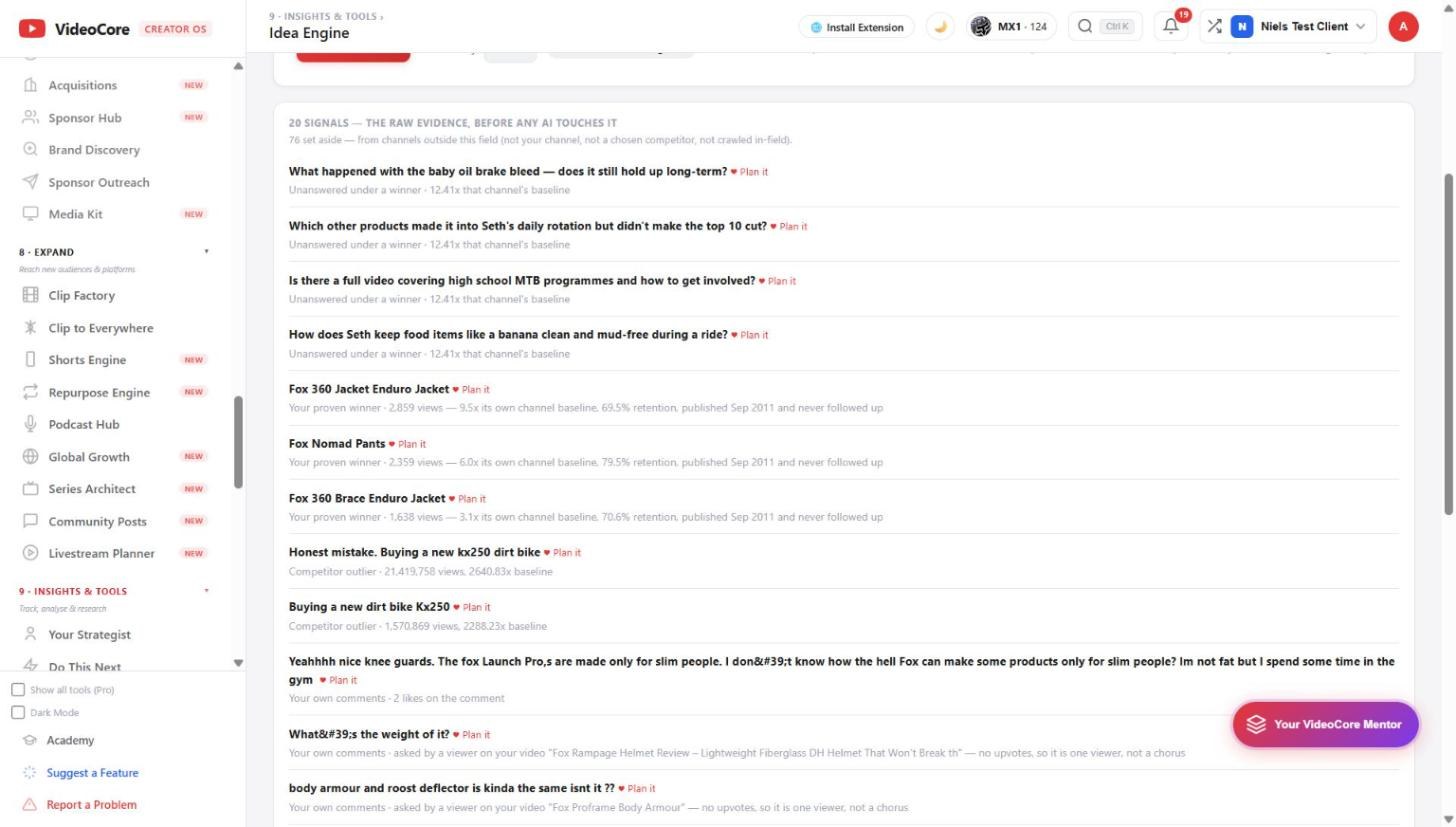Click the VideoCore logo icon

coord(32,29)
